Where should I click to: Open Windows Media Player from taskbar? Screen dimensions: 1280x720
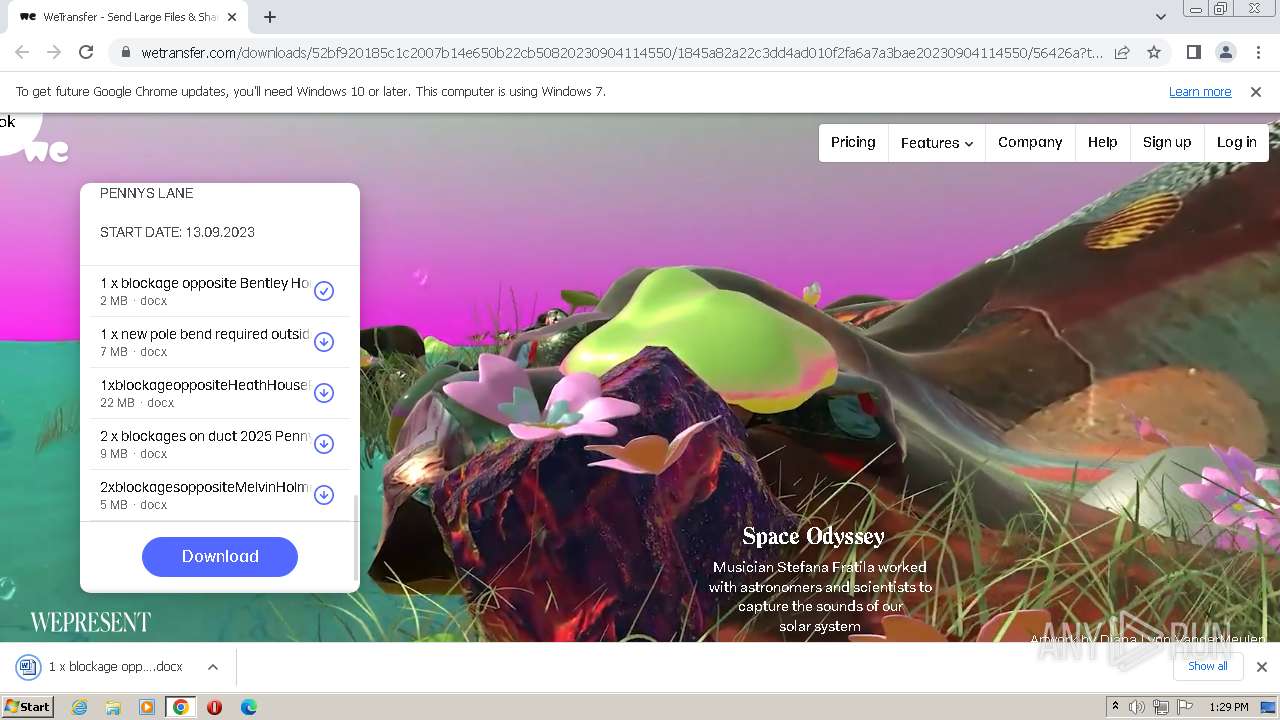pos(147,707)
